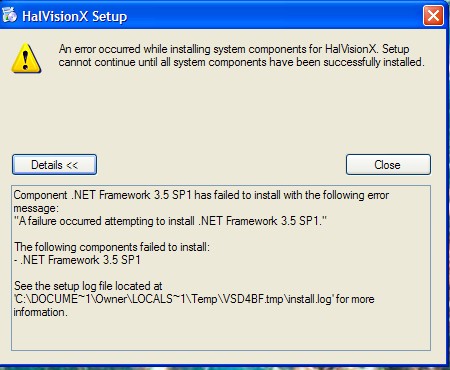Click the empty area at bottom of details box
Viewport: 450px width, 370px height.
pyautogui.click(x=221, y=334)
